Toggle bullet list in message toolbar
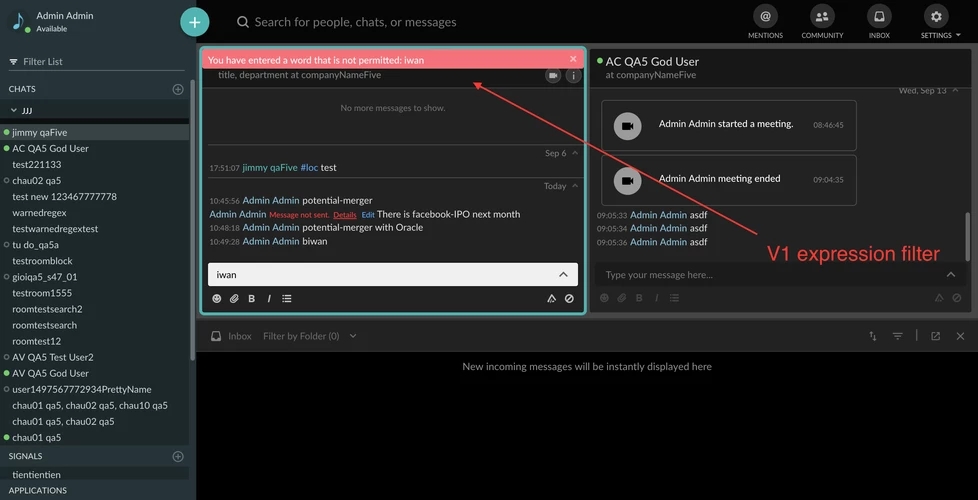The height and width of the screenshot is (500, 978). pos(287,298)
